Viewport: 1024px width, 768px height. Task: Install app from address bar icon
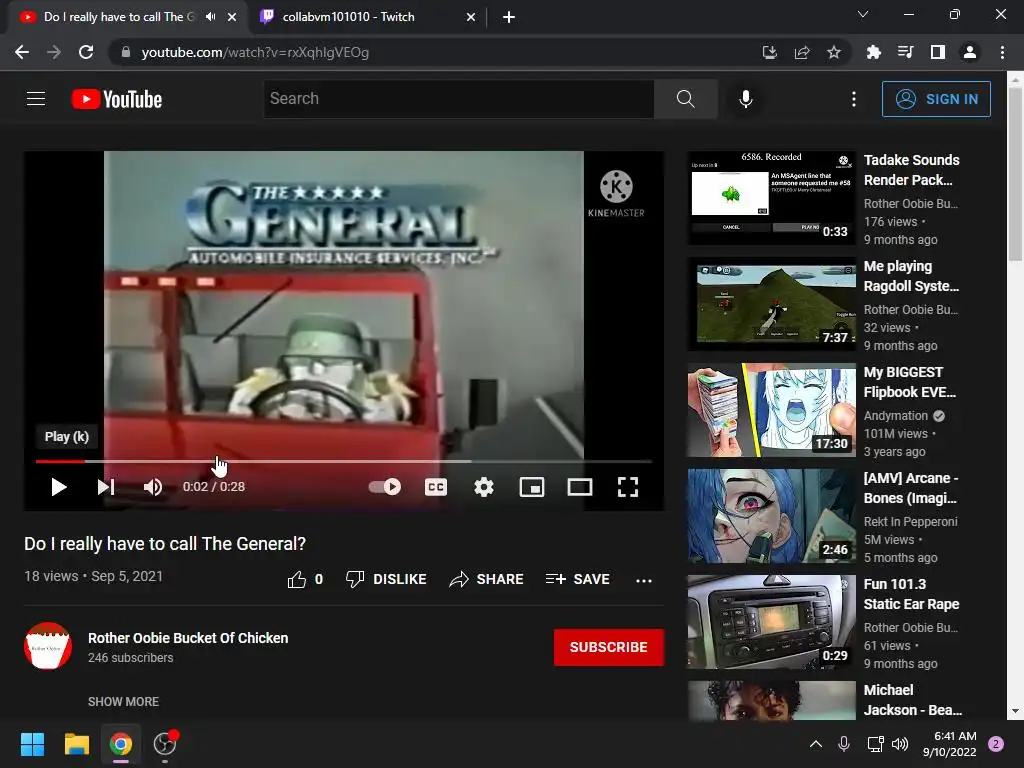pyautogui.click(x=770, y=52)
